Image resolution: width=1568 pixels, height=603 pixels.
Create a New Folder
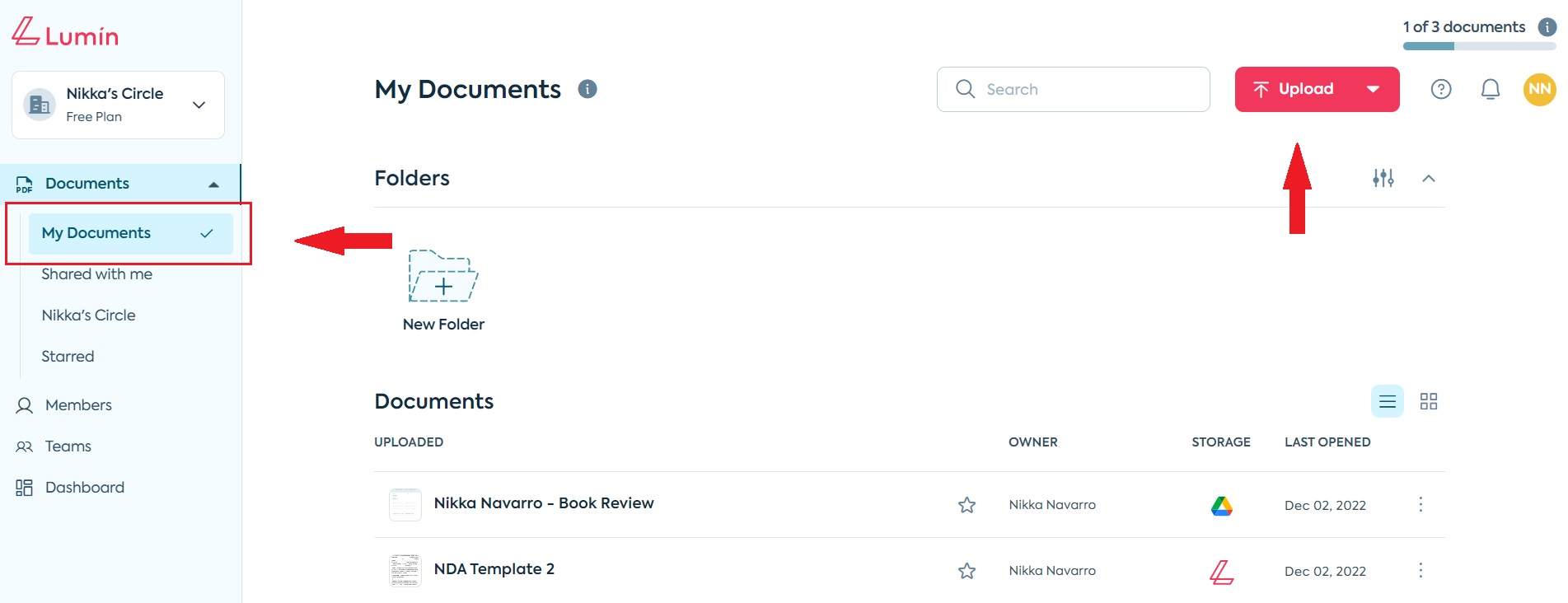pos(443,291)
